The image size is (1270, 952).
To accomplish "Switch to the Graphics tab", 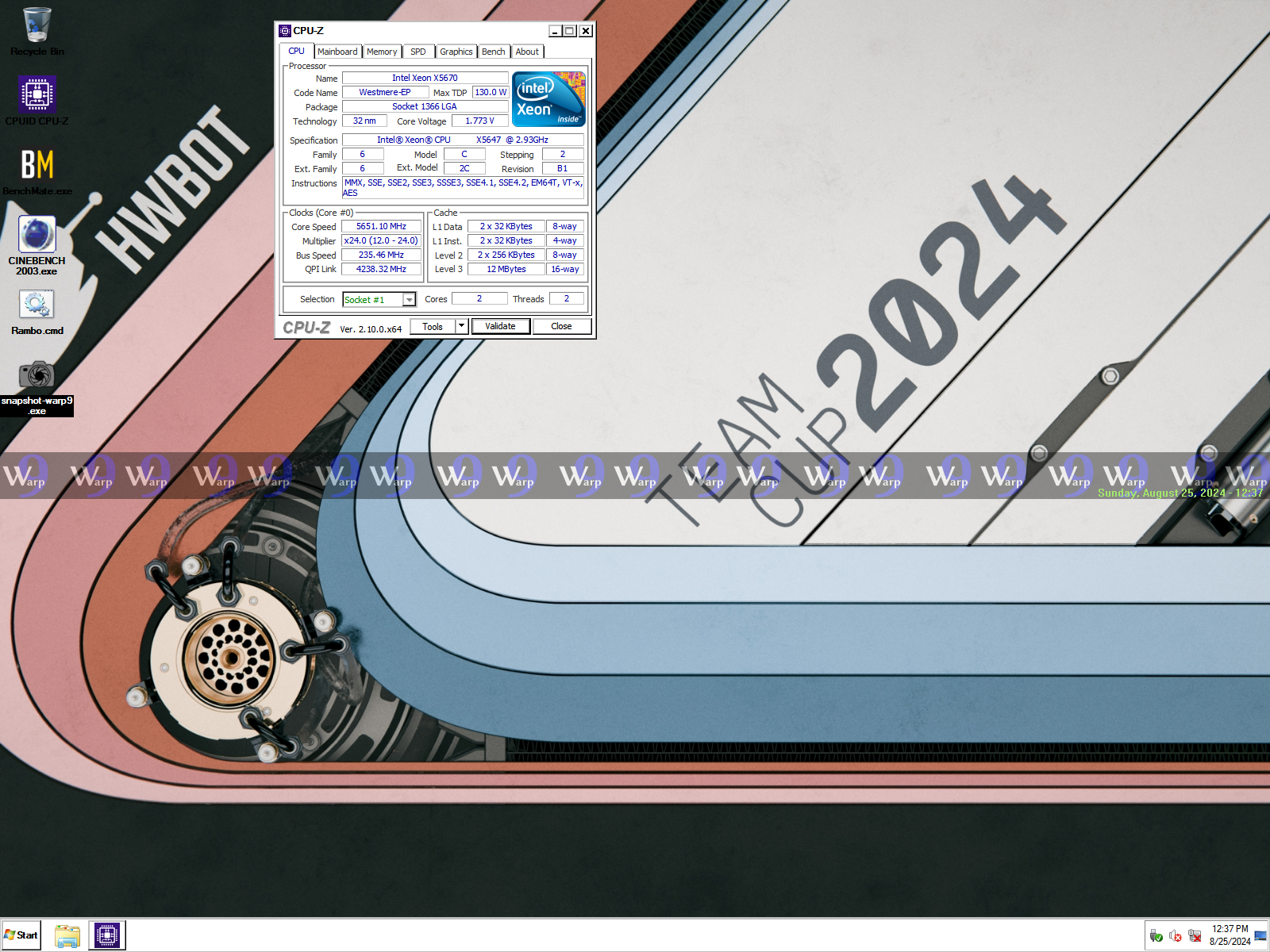I will 456,52.
